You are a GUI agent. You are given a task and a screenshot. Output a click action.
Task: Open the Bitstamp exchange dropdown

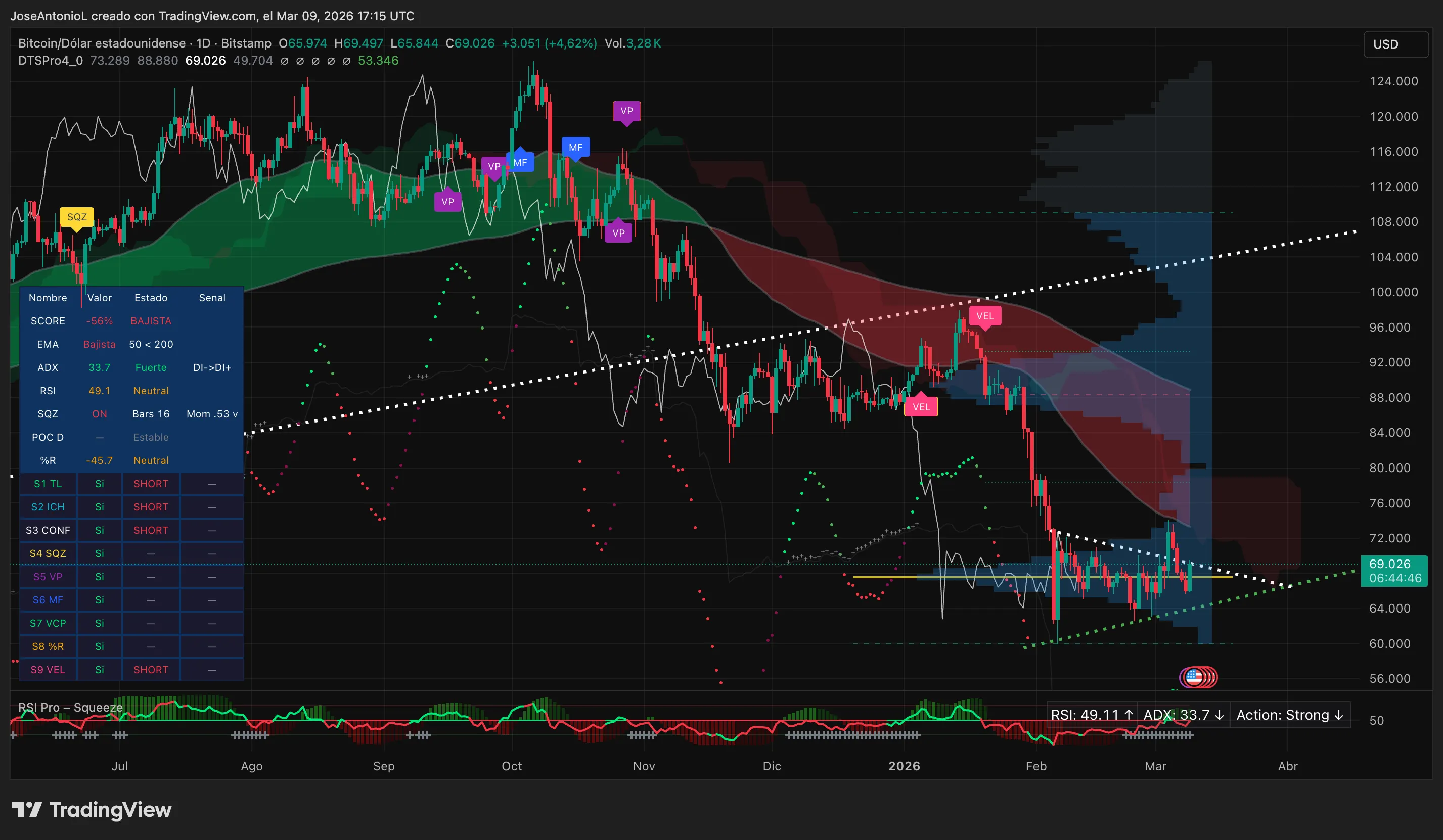pos(246,43)
